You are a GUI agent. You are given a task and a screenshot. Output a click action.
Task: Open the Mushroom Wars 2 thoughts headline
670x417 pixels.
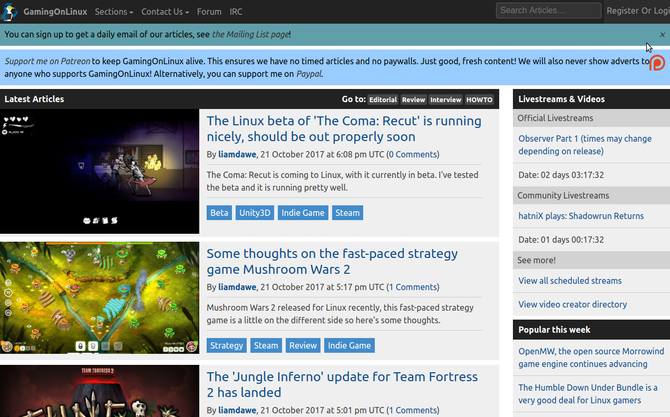(x=332, y=261)
